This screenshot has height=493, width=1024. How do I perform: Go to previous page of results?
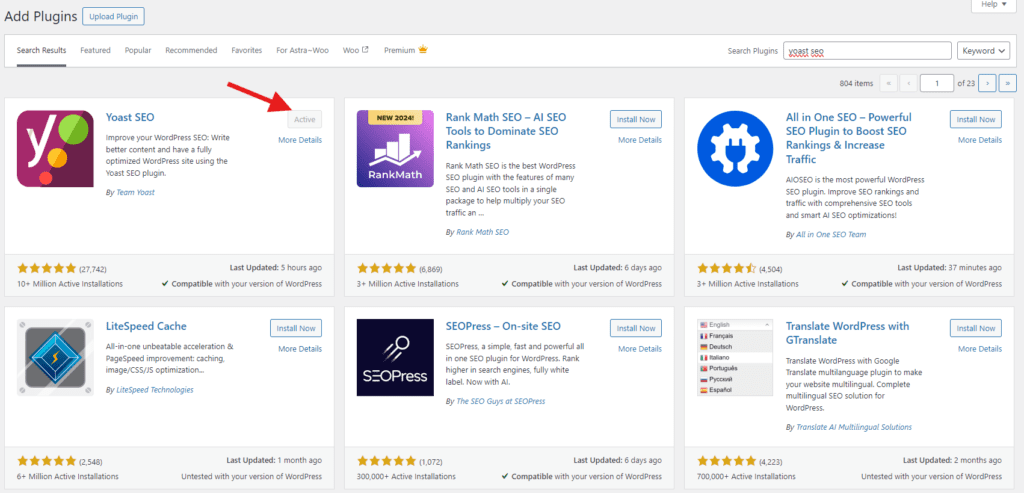pyautogui.click(x=908, y=84)
